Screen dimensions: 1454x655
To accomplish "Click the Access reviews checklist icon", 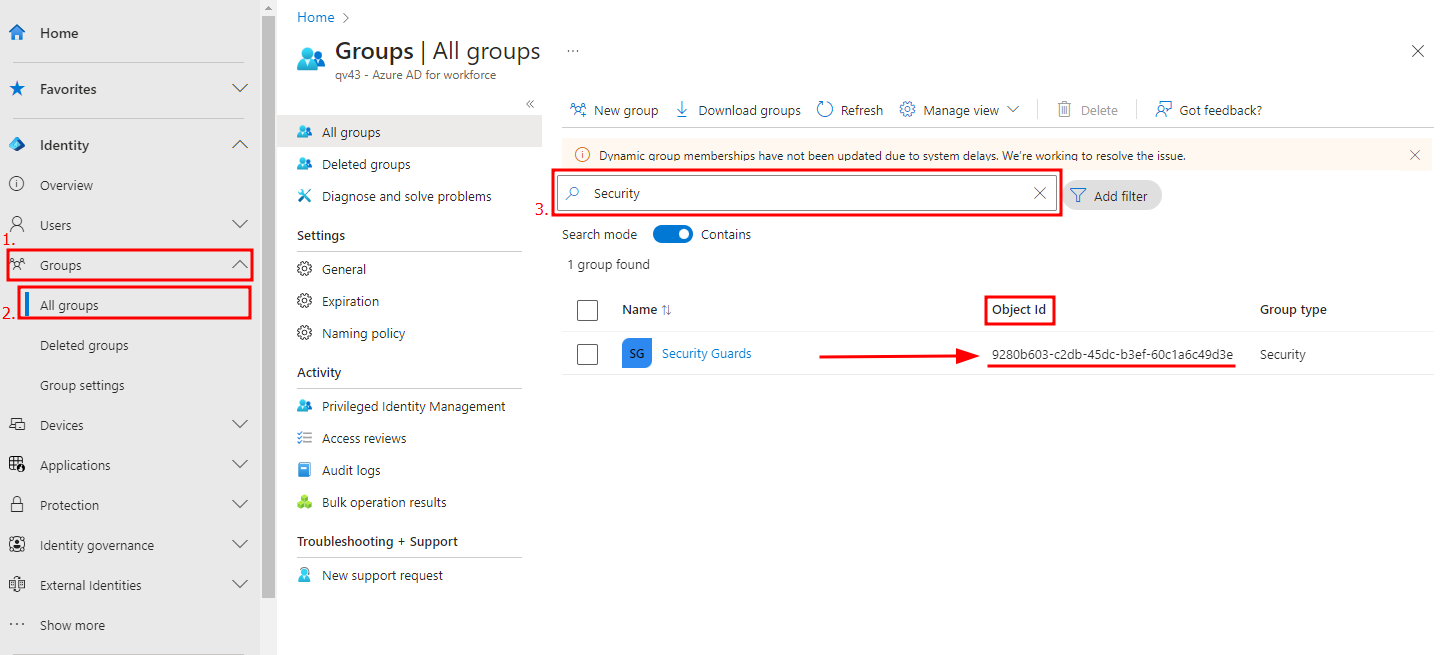I will [305, 438].
